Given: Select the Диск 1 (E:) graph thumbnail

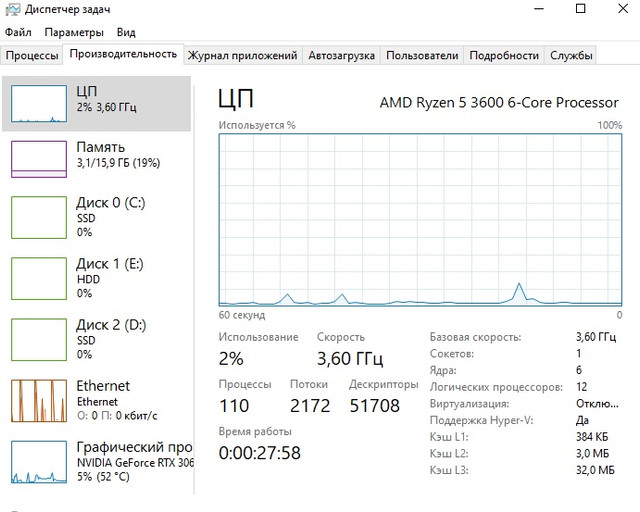Looking at the screenshot, I should (x=39, y=278).
